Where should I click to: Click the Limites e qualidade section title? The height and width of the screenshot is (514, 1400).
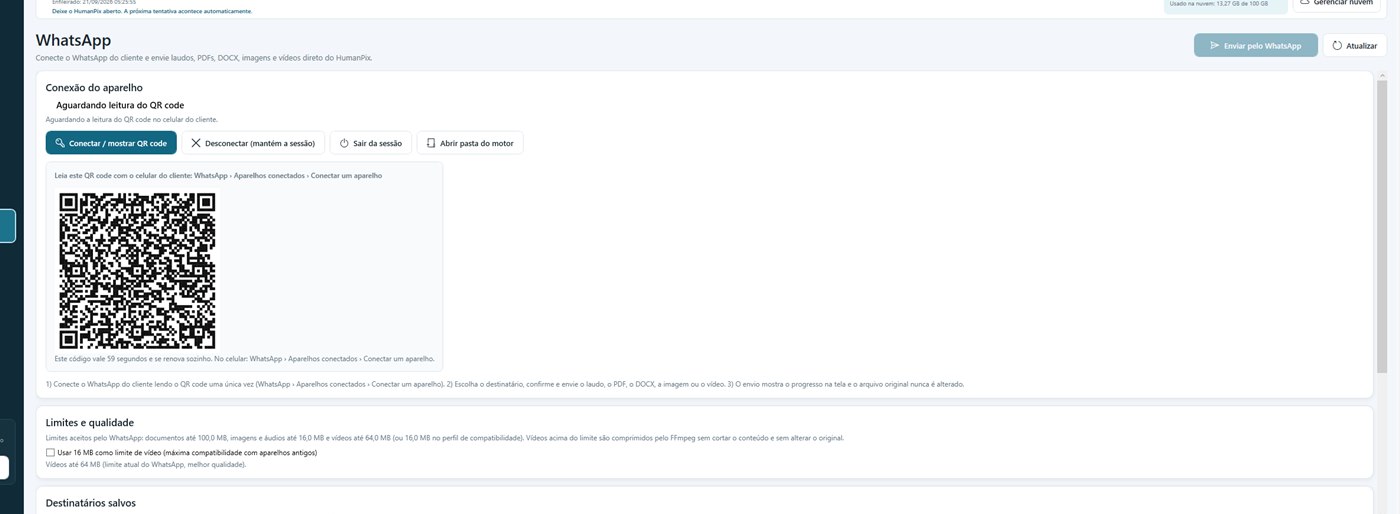[x=90, y=423]
